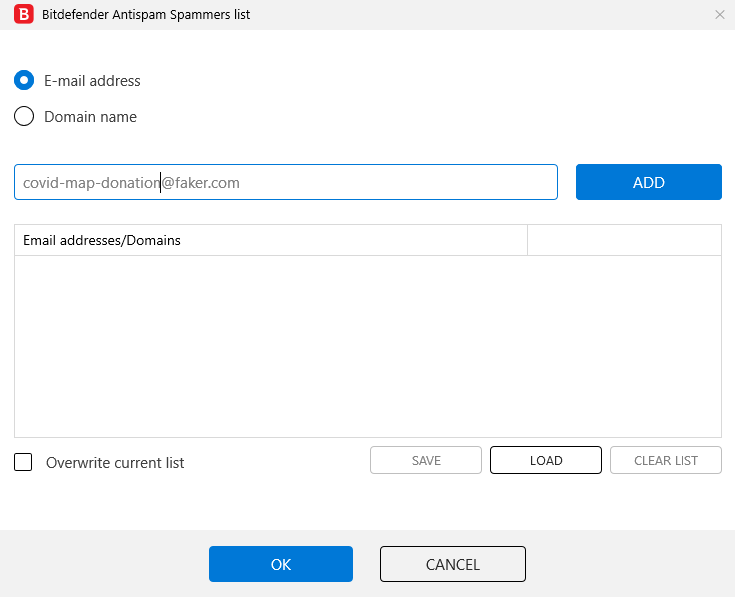Viewport: 735px width, 597px height.
Task: Click the empty second column header
Action: tap(624, 240)
